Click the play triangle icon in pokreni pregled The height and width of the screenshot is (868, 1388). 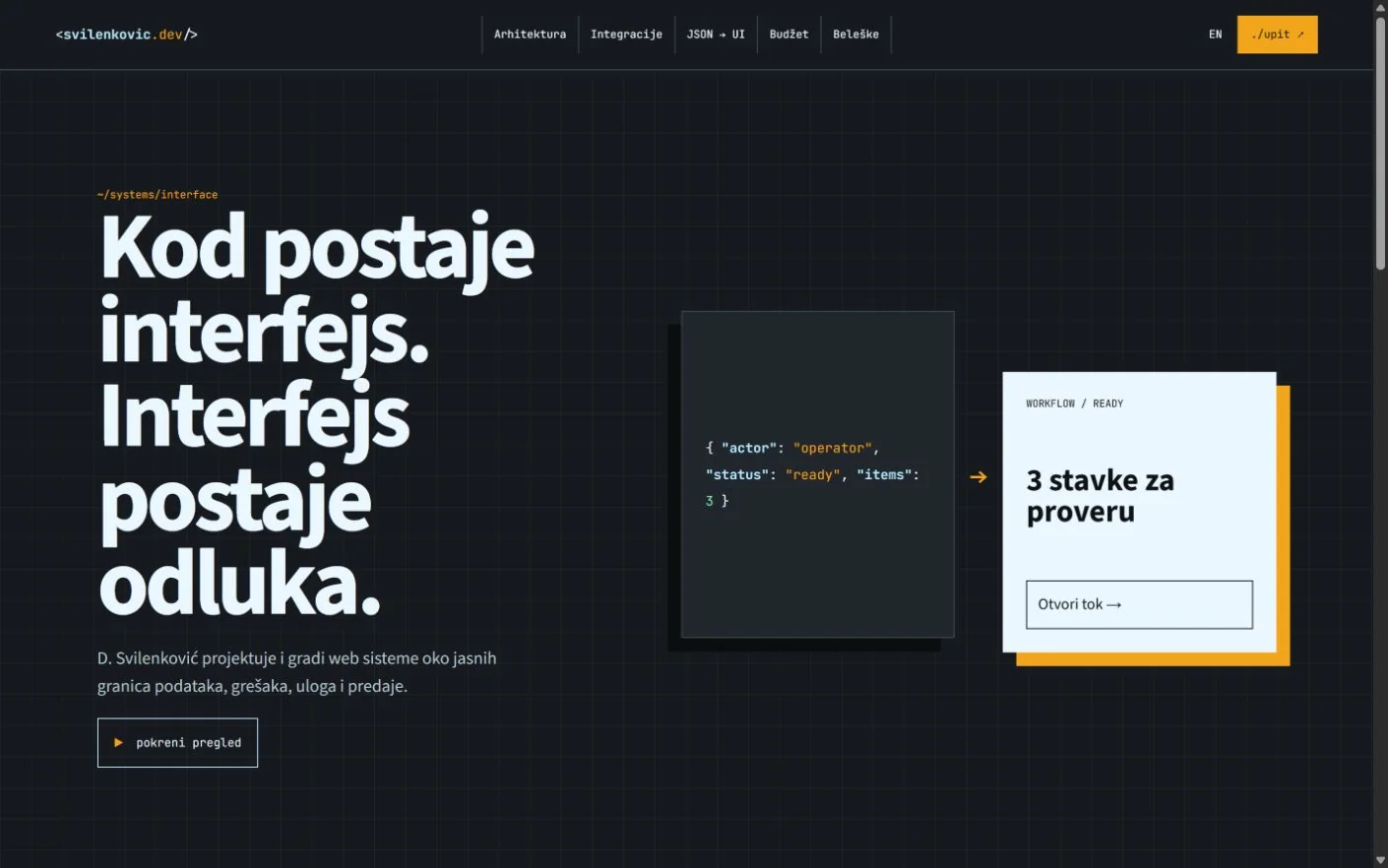tap(118, 743)
